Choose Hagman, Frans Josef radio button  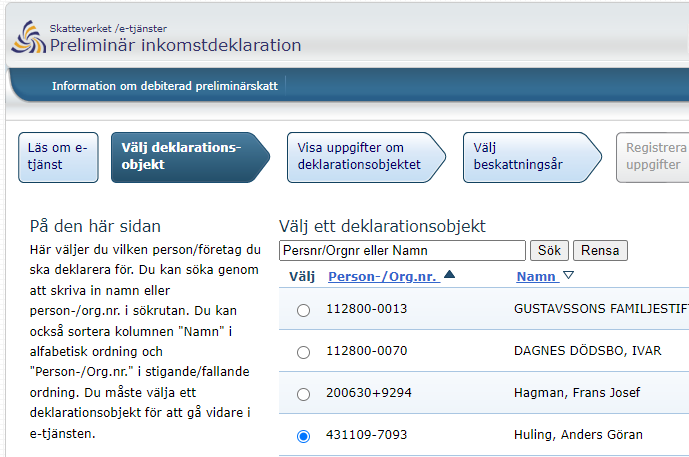(303, 394)
